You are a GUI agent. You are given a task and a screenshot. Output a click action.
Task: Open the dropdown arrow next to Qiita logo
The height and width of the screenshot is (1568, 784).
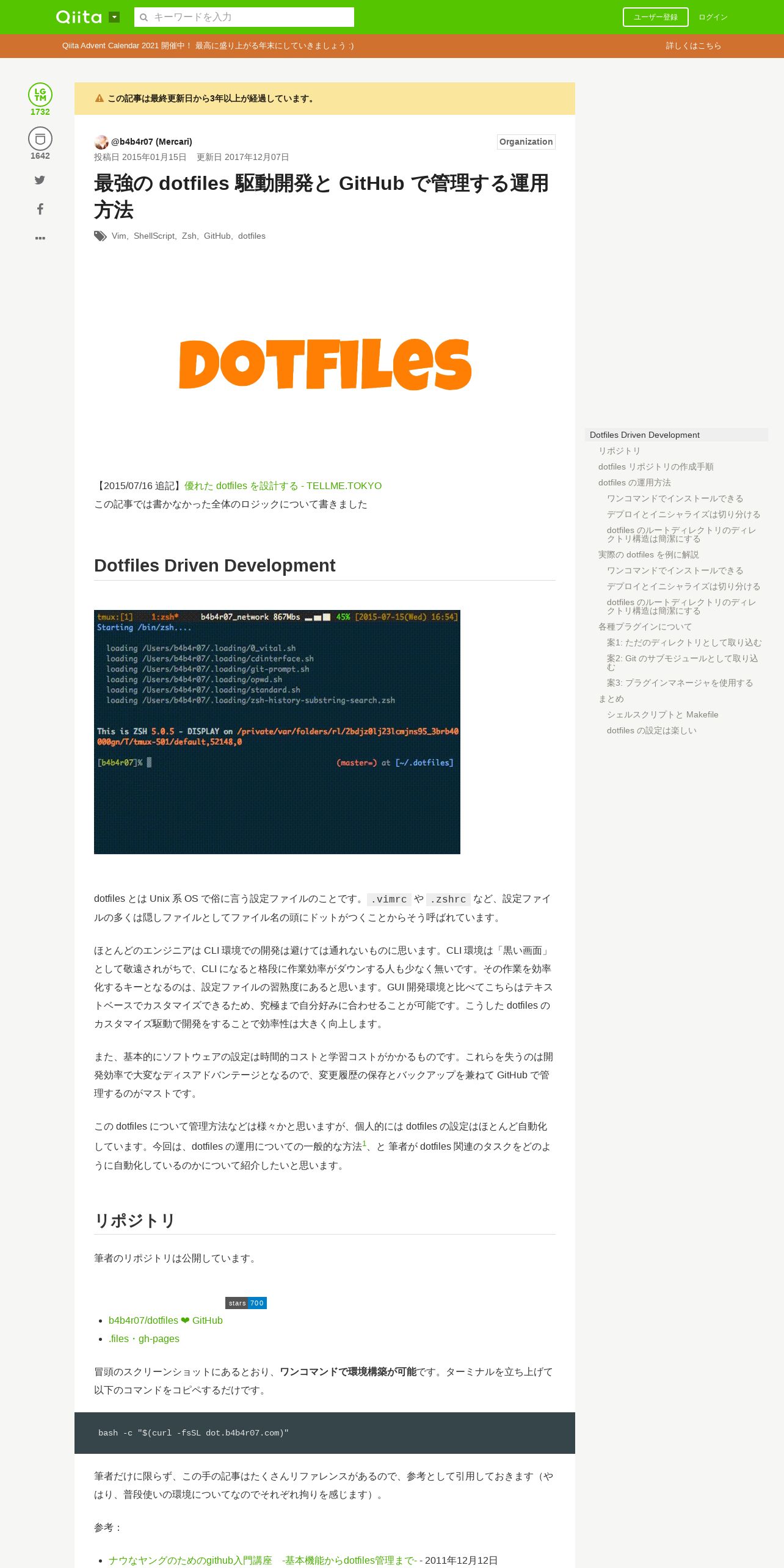pos(114,17)
